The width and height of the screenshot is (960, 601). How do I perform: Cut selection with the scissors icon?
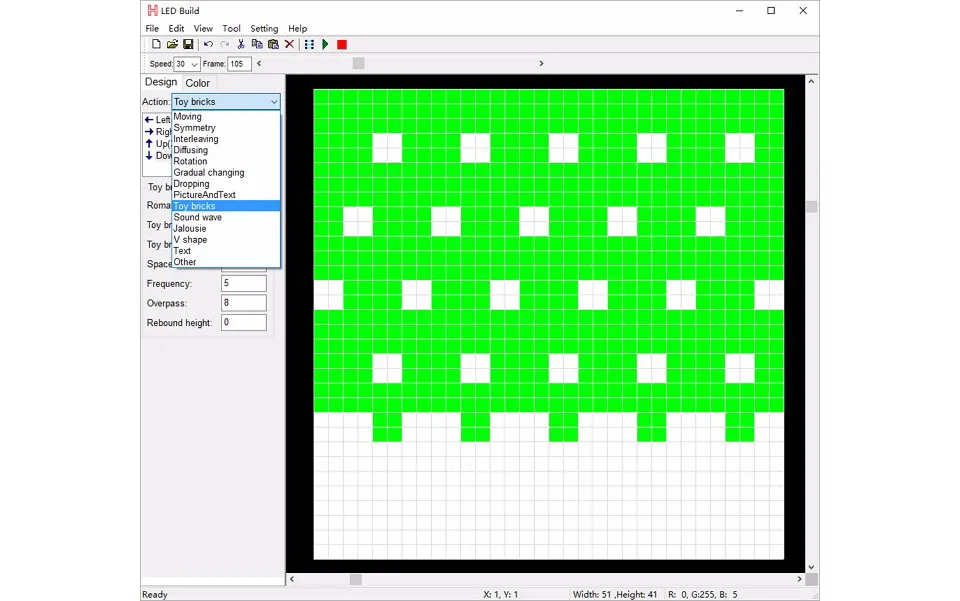point(241,45)
